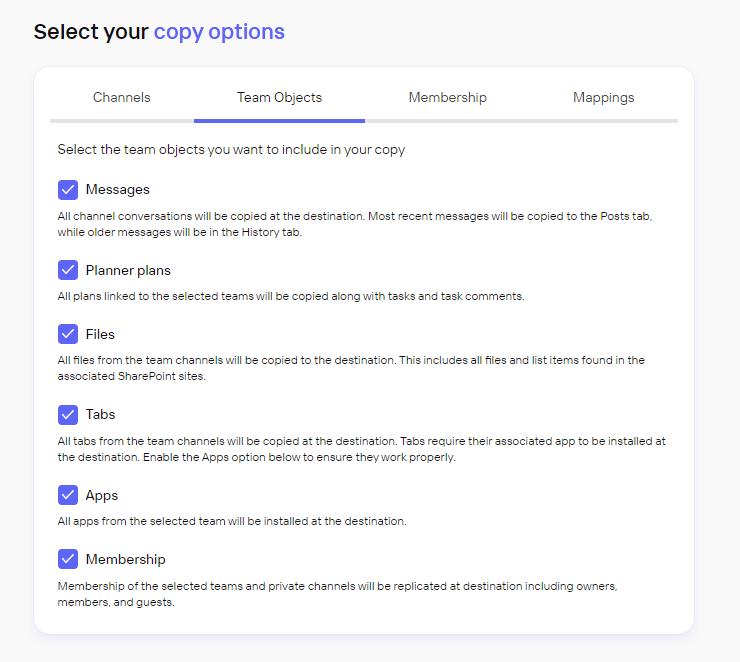Select the Team Objects tab
The height and width of the screenshot is (662, 740).
[279, 98]
